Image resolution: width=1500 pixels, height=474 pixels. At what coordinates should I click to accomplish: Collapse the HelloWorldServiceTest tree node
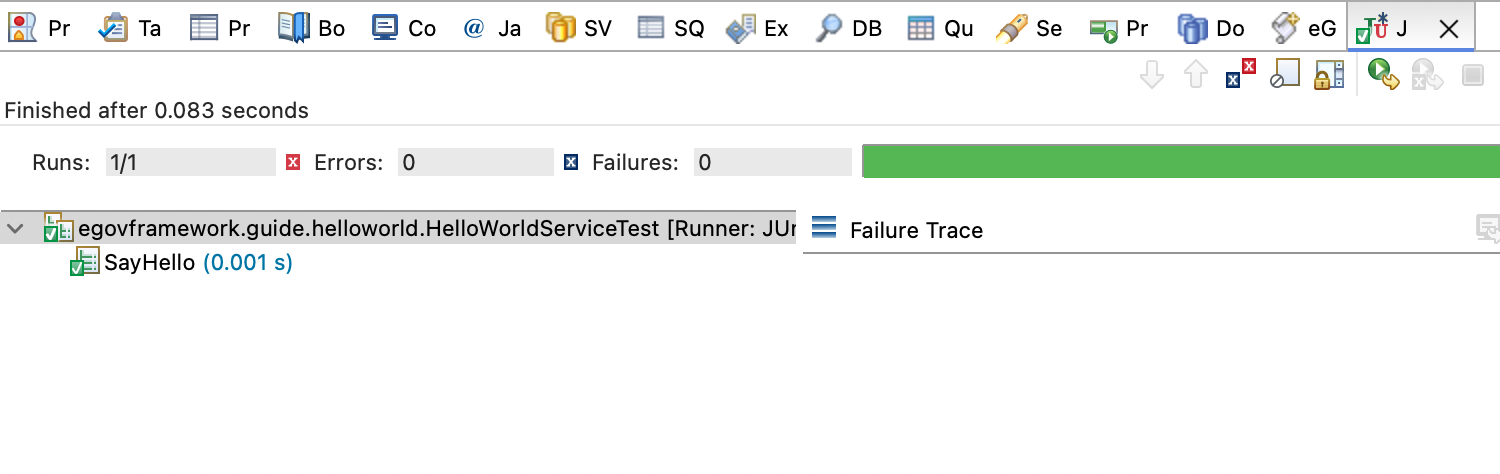[16, 229]
